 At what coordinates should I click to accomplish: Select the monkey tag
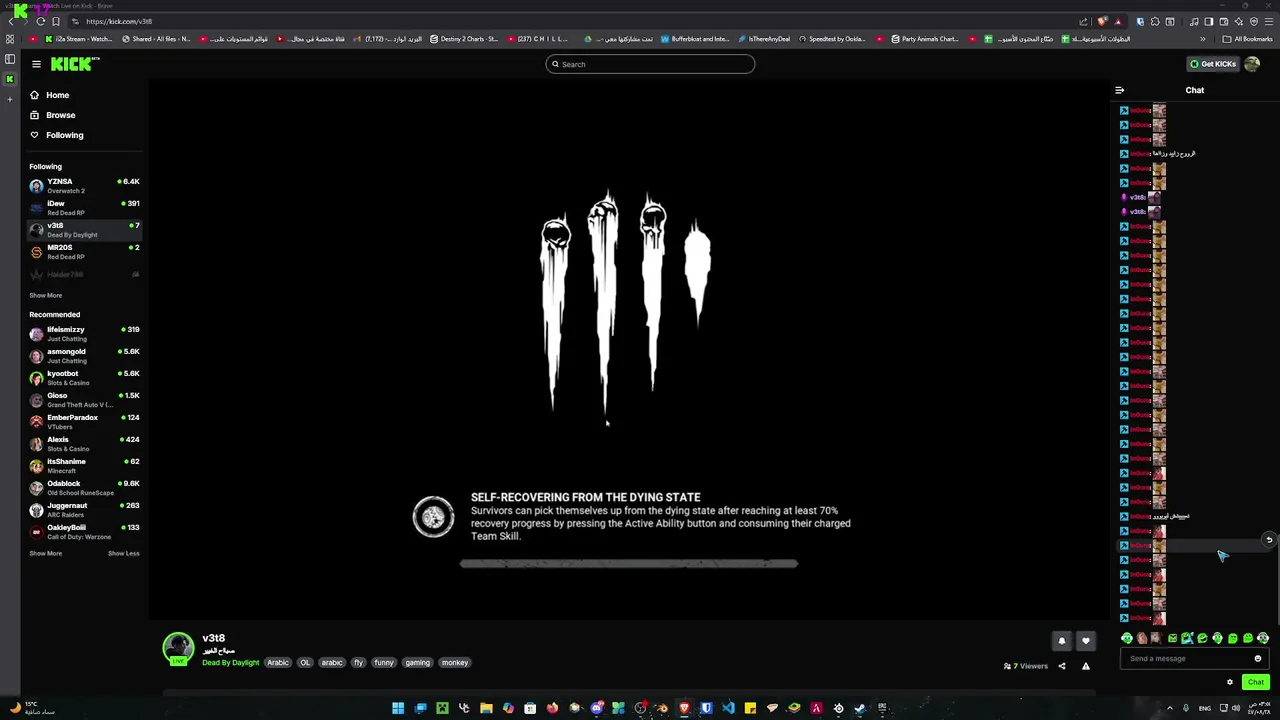tap(455, 662)
